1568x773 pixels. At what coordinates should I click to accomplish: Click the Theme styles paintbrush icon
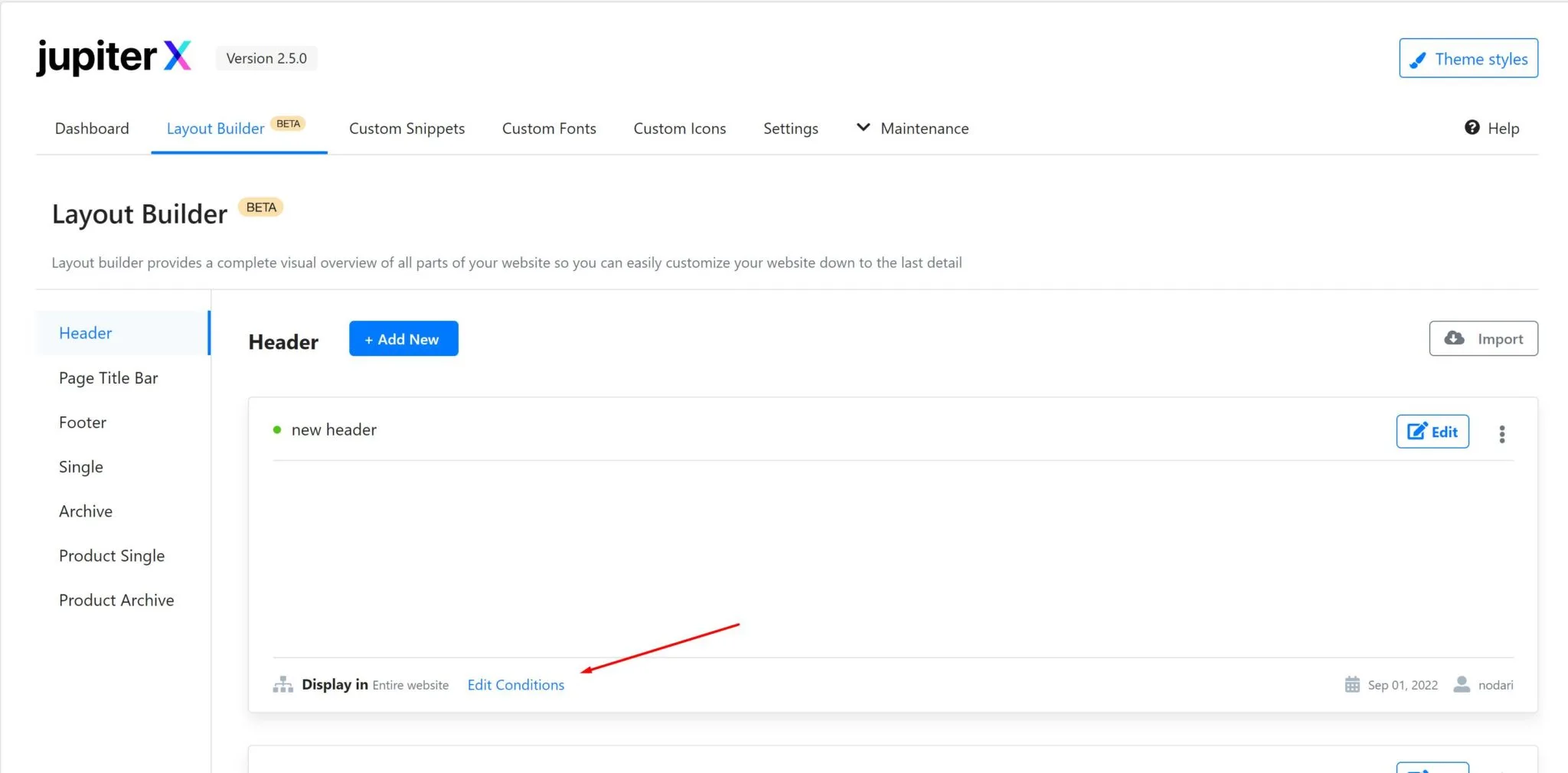1418,60
